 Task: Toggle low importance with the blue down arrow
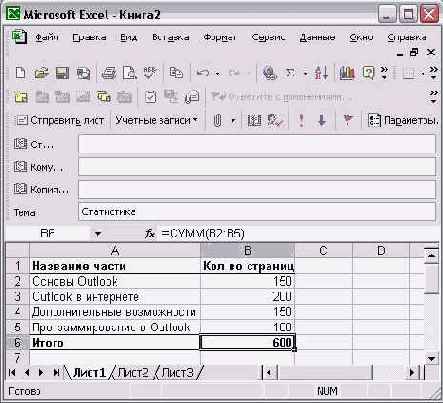click(x=322, y=120)
